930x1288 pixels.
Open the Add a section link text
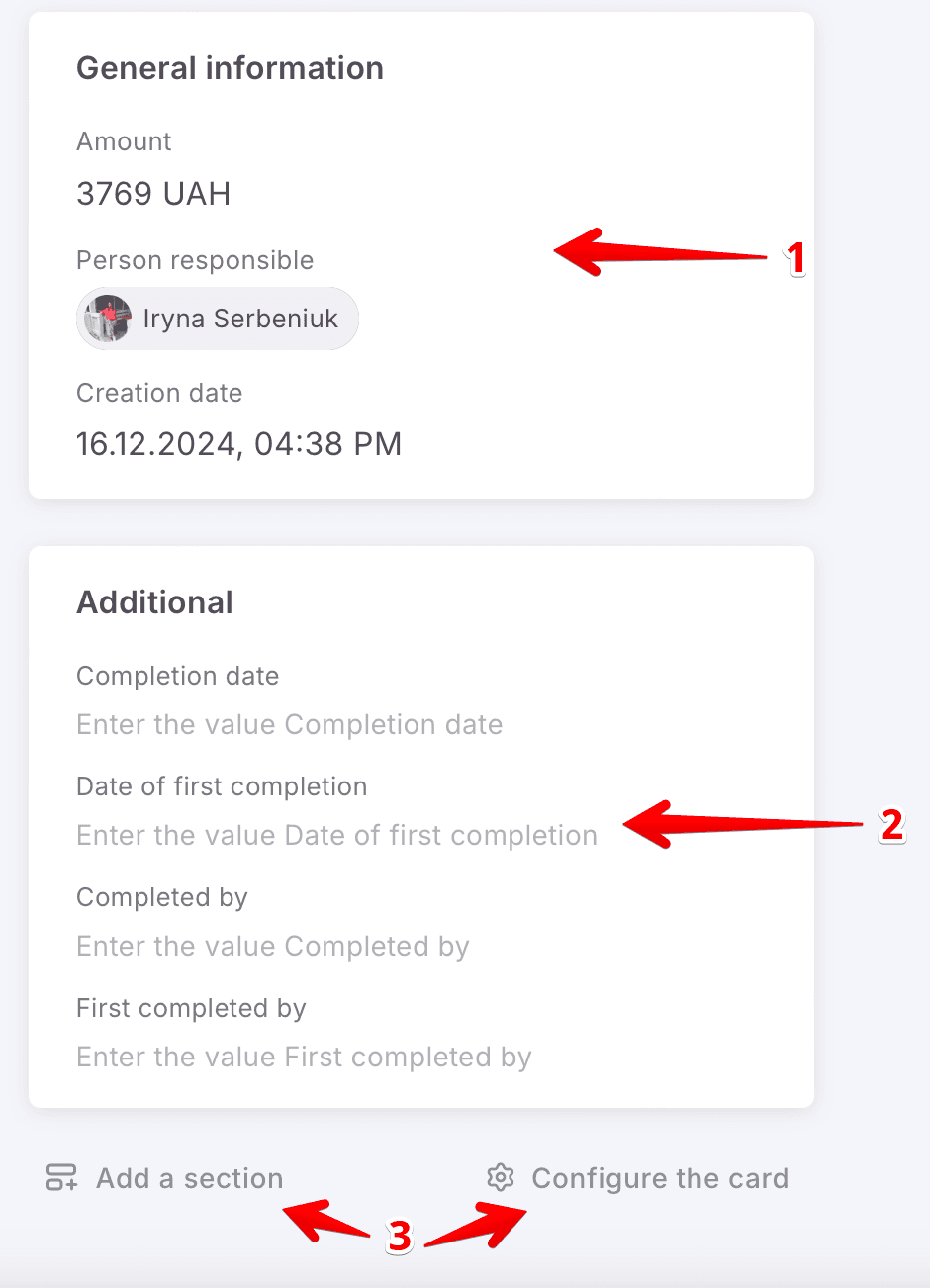(189, 1178)
